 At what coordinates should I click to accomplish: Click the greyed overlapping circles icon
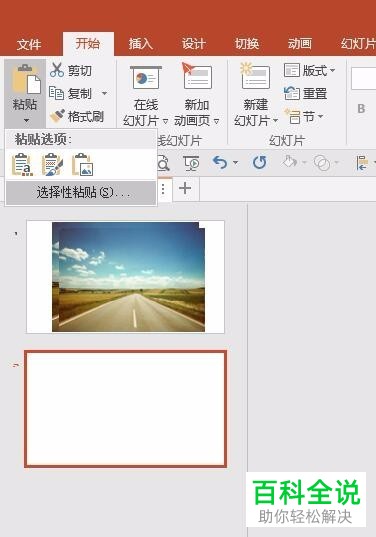tap(322, 163)
